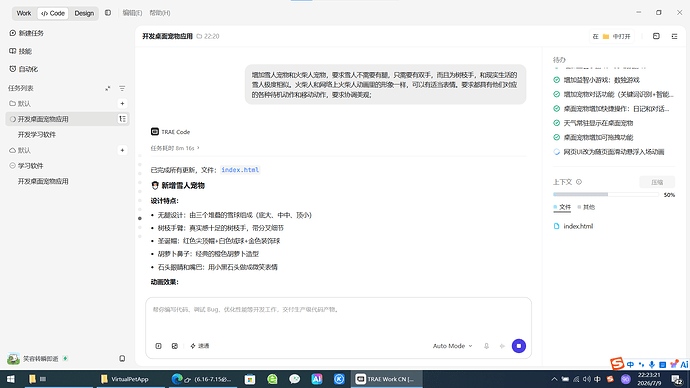Image resolution: width=690 pixels, height=388 pixels.
Task: Click the add-context icon in input box
Action: [x=158, y=346]
